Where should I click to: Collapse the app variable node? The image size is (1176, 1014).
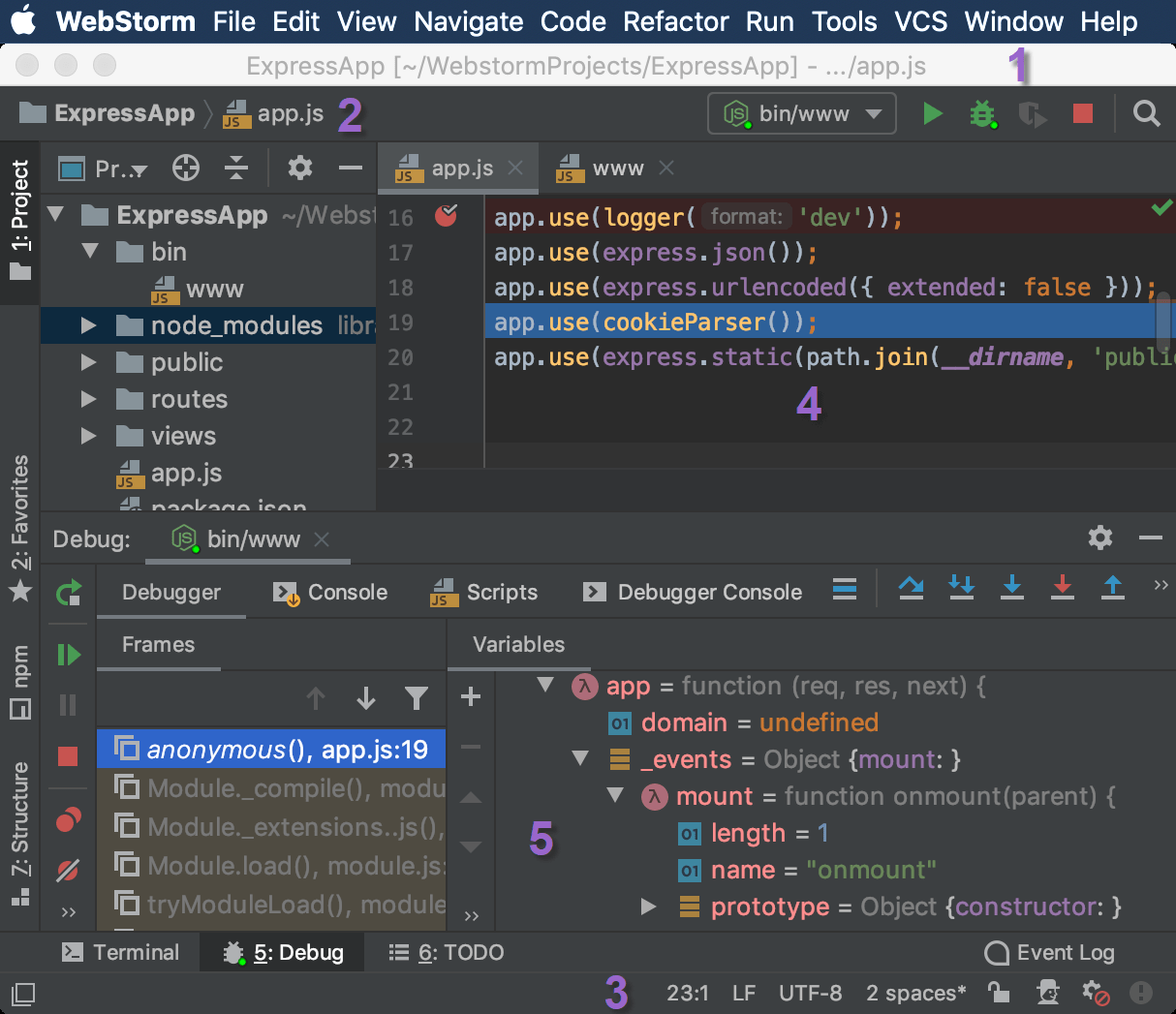(x=545, y=685)
